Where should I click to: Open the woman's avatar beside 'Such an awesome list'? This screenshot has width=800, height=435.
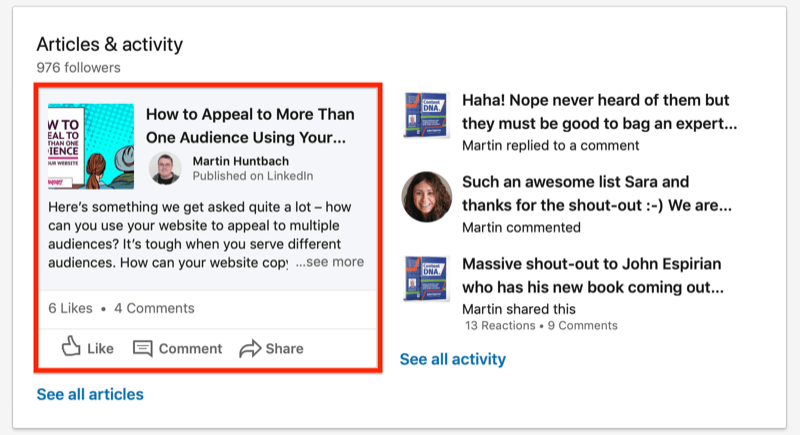[x=425, y=196]
